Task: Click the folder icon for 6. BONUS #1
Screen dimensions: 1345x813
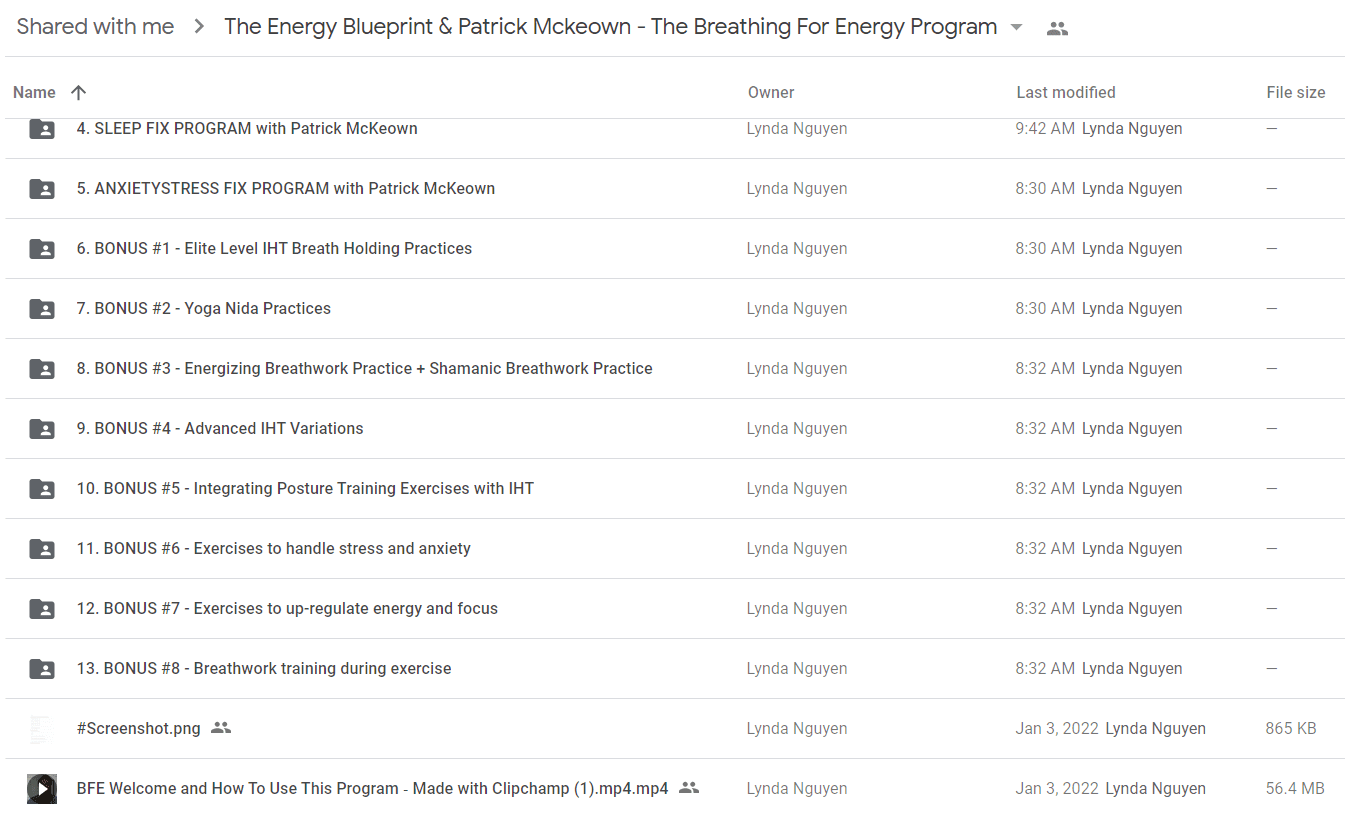Action: tap(42, 248)
